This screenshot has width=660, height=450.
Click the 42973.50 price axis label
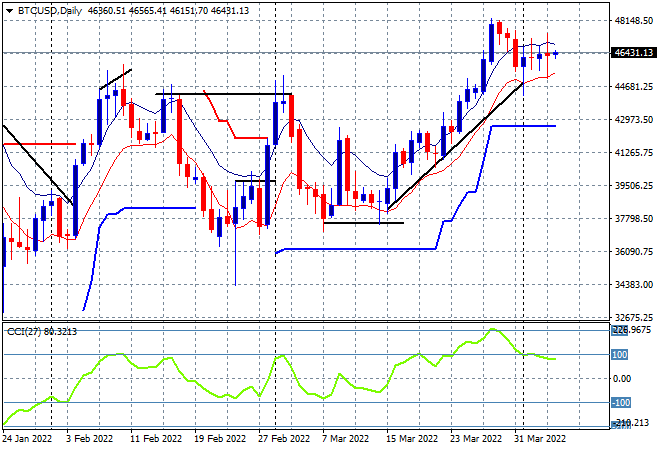[634, 120]
